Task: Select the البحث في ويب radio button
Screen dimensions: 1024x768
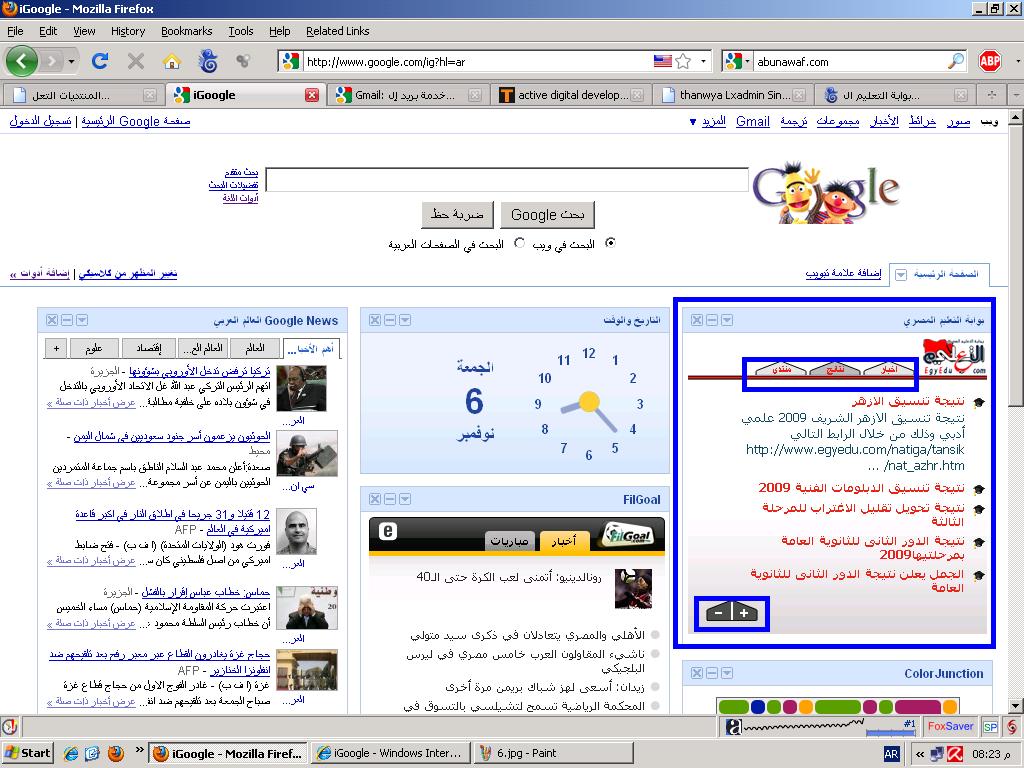Action: 610,243
